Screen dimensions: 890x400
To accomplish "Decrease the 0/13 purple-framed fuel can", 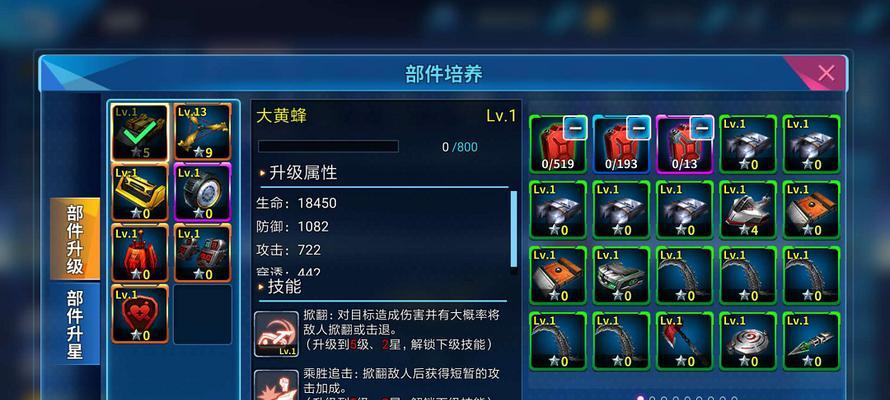I will (x=702, y=129).
